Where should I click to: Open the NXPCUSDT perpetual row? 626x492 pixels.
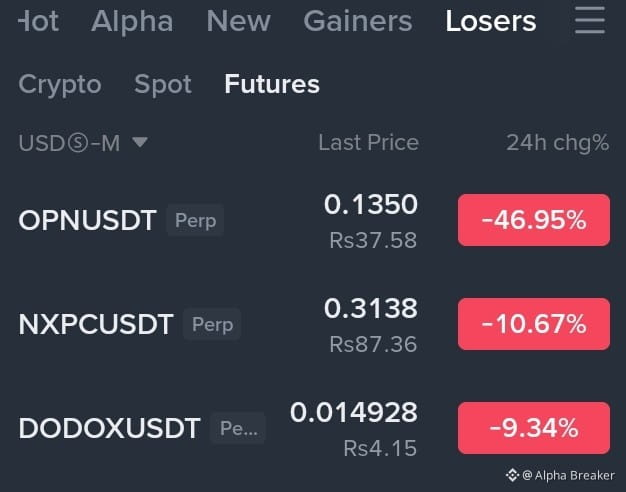(x=314, y=324)
